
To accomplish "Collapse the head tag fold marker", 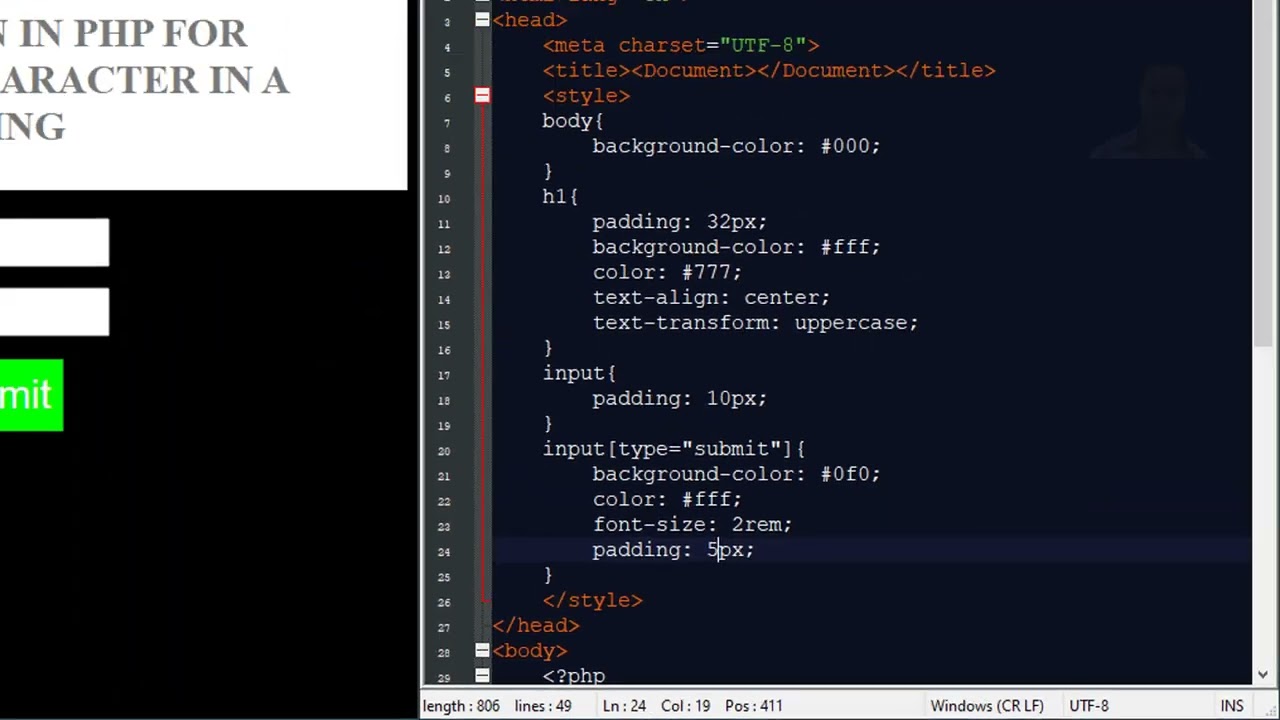I will [x=482, y=20].
